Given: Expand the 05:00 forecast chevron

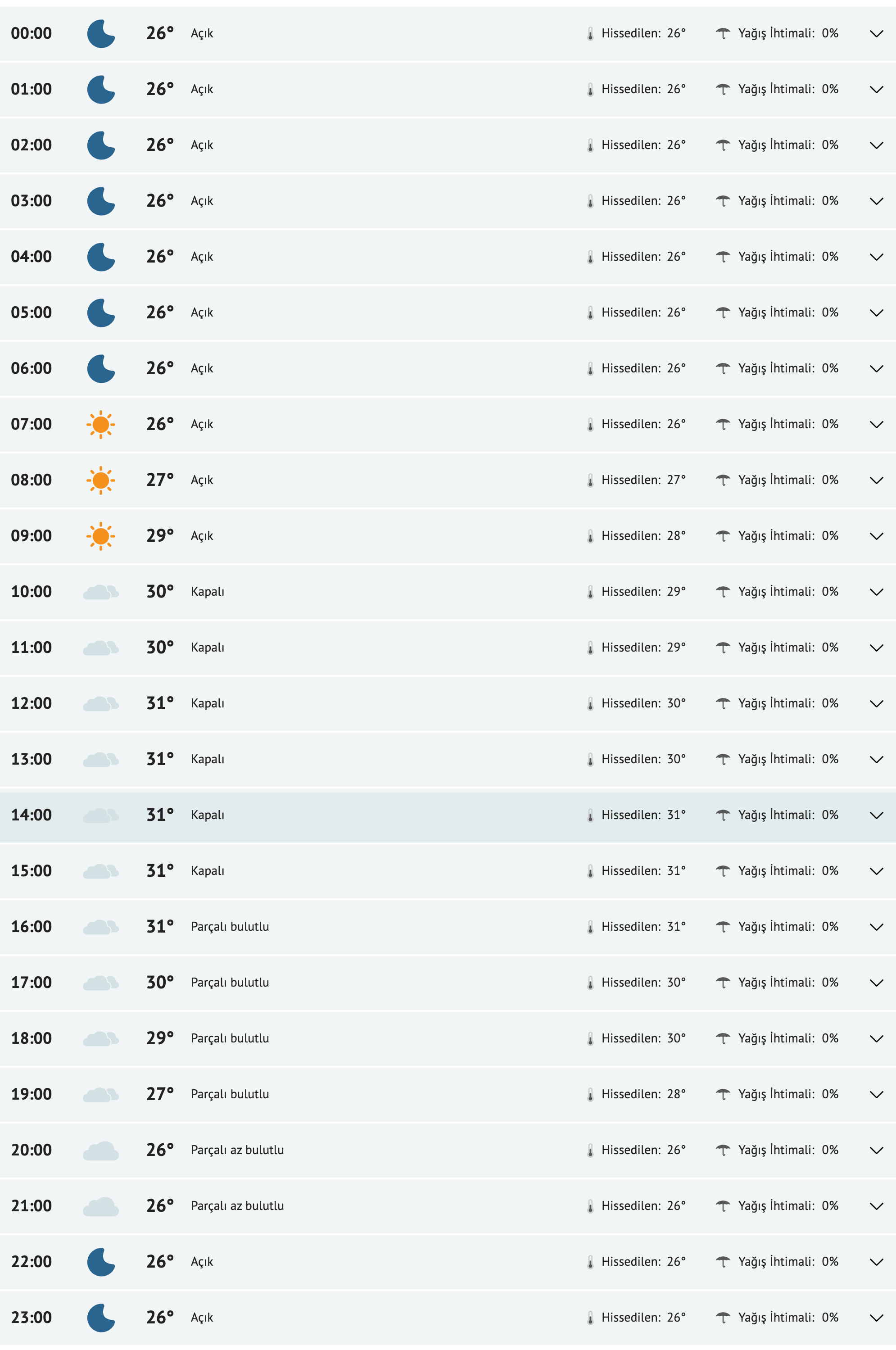Looking at the screenshot, I should pyautogui.click(x=876, y=313).
